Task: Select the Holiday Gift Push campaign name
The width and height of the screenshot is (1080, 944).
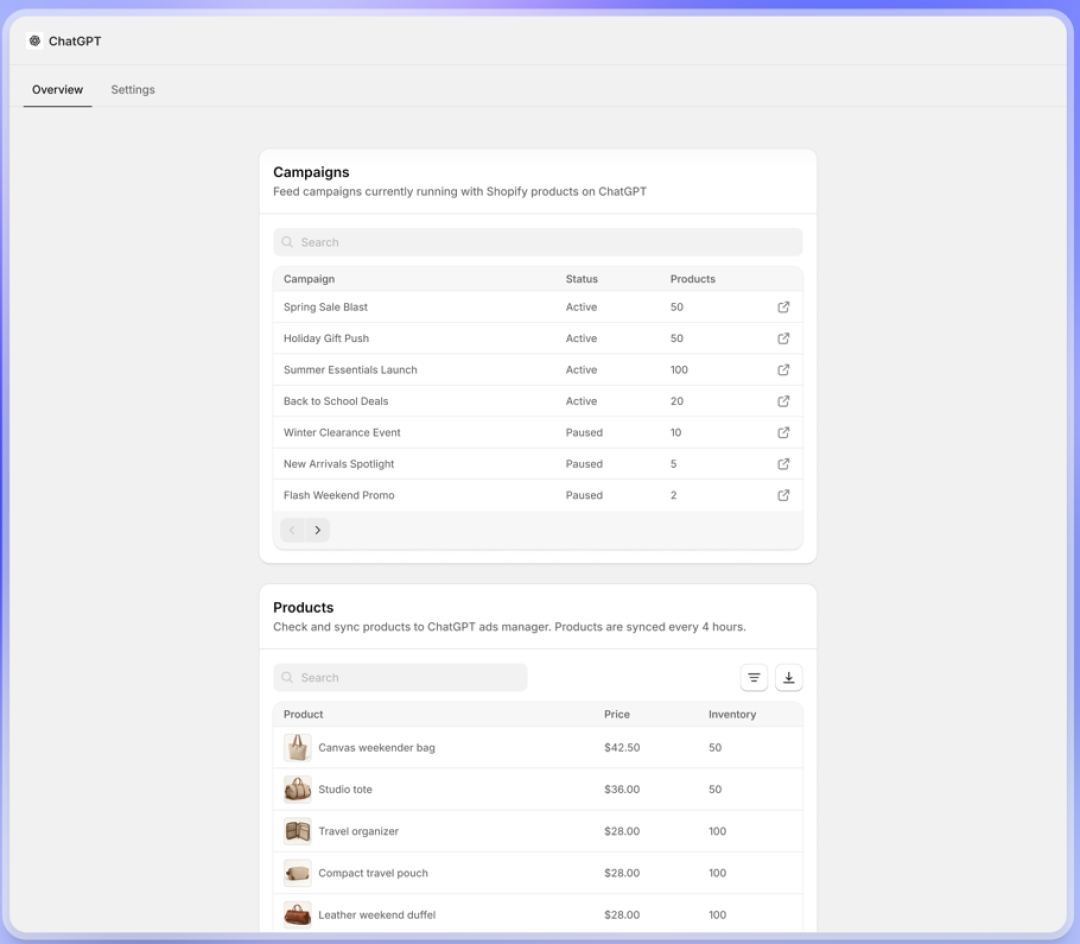Action: (326, 338)
